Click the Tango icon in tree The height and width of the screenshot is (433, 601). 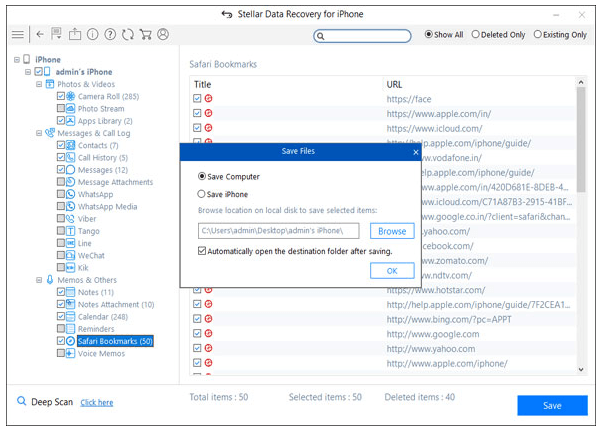point(71,231)
